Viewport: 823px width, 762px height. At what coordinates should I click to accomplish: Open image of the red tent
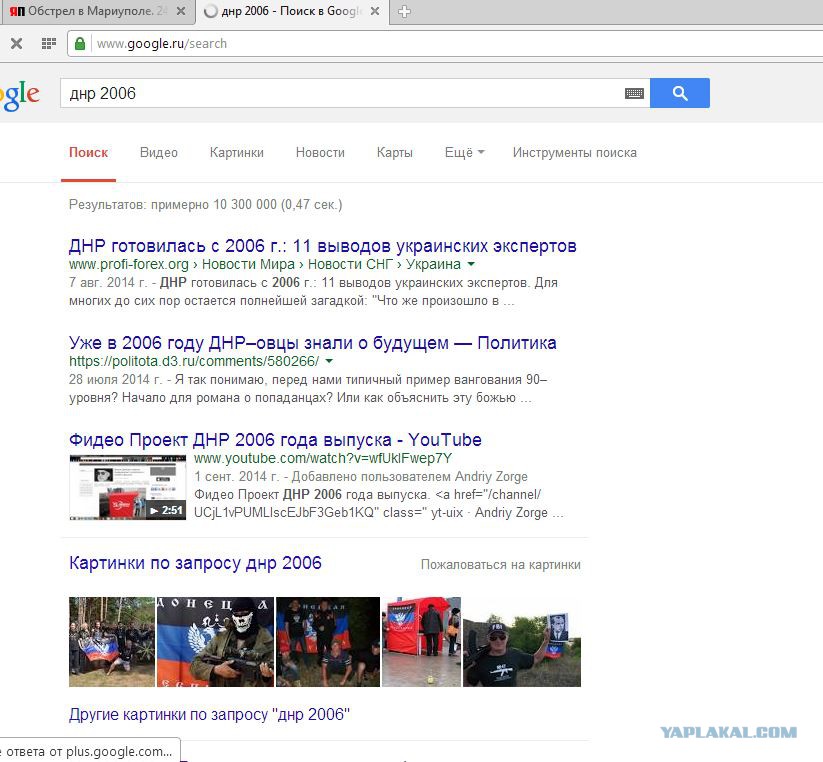pos(421,642)
